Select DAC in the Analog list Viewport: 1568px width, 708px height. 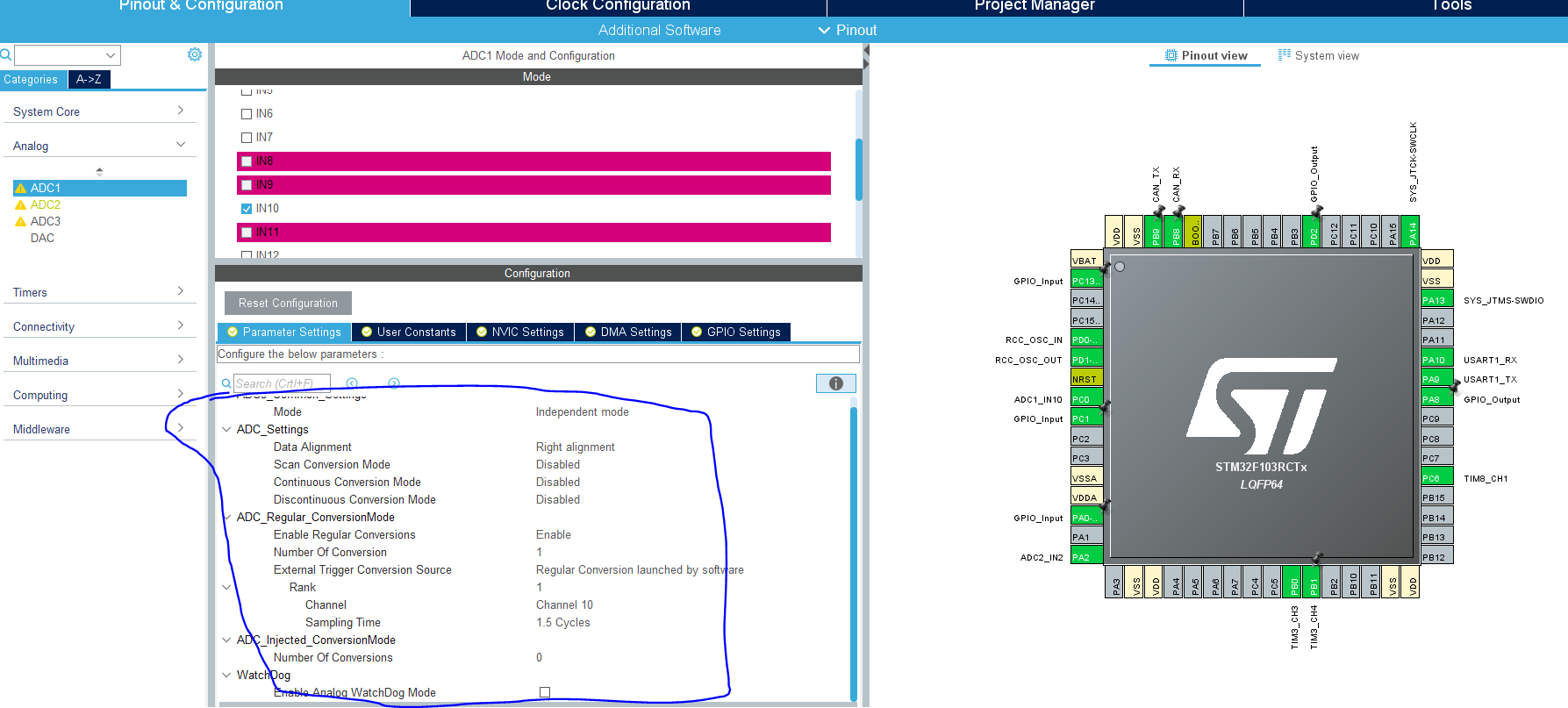42,238
